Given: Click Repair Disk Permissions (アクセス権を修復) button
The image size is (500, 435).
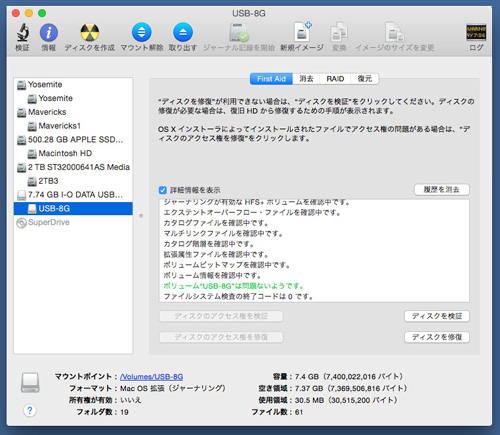Looking at the screenshot, I should pos(221,337).
